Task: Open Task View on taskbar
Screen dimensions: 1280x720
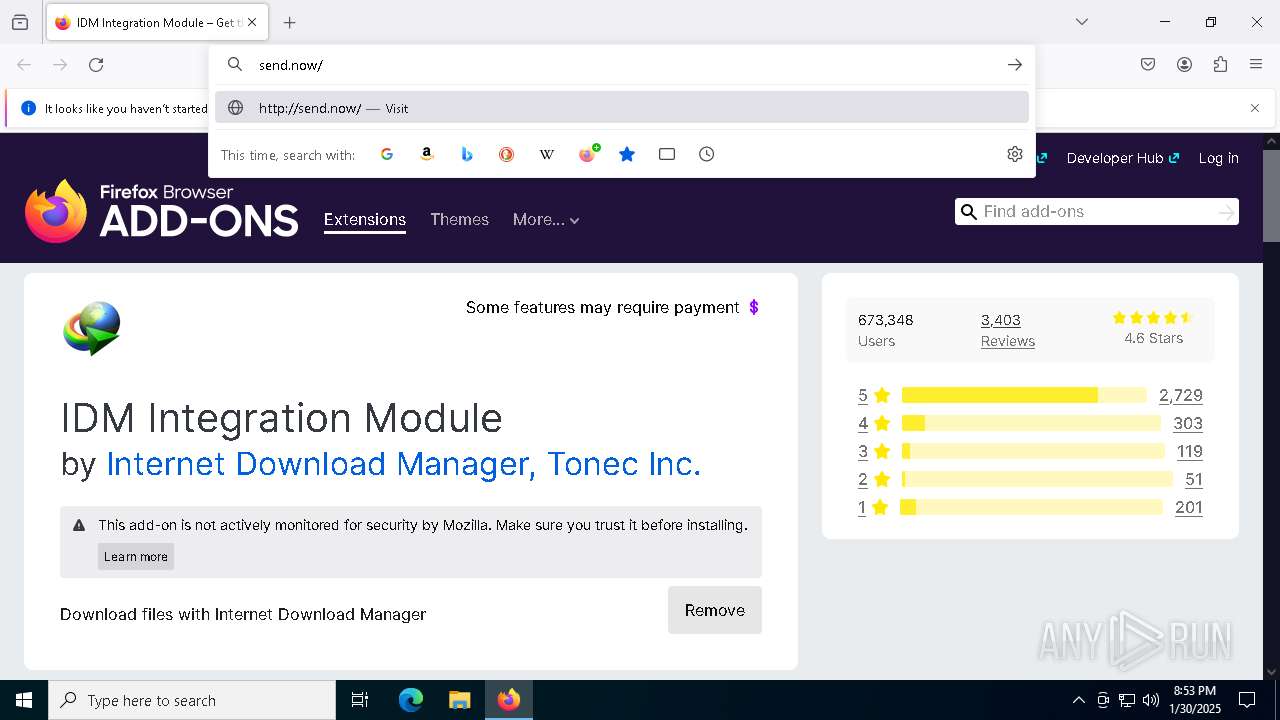Action: 360,700
